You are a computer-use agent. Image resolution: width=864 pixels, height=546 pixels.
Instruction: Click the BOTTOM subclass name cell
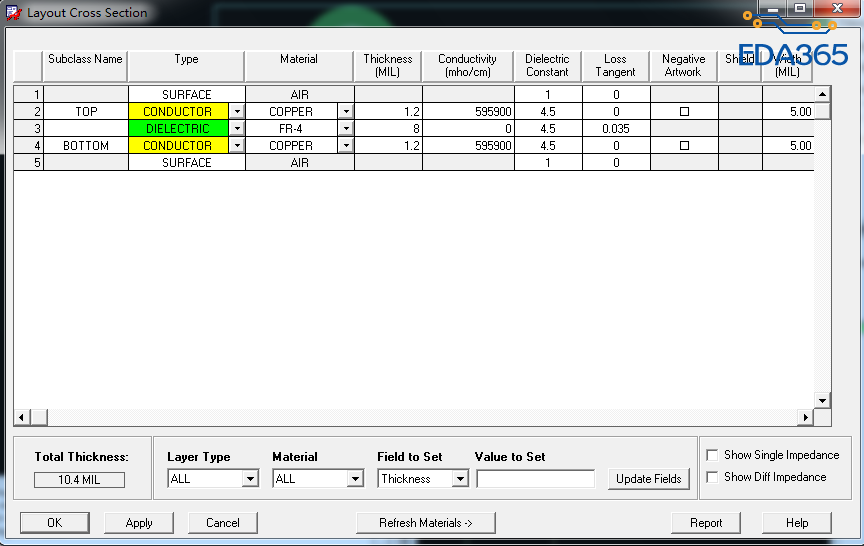pos(86,146)
